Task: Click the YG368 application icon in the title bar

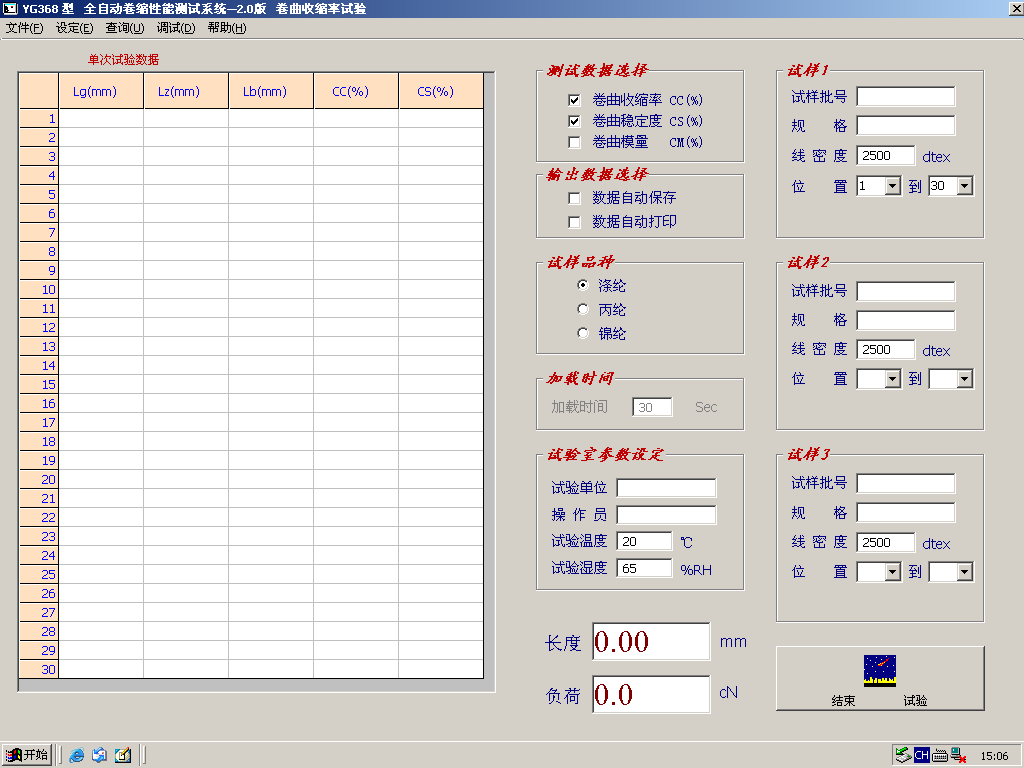Action: (x=11, y=8)
